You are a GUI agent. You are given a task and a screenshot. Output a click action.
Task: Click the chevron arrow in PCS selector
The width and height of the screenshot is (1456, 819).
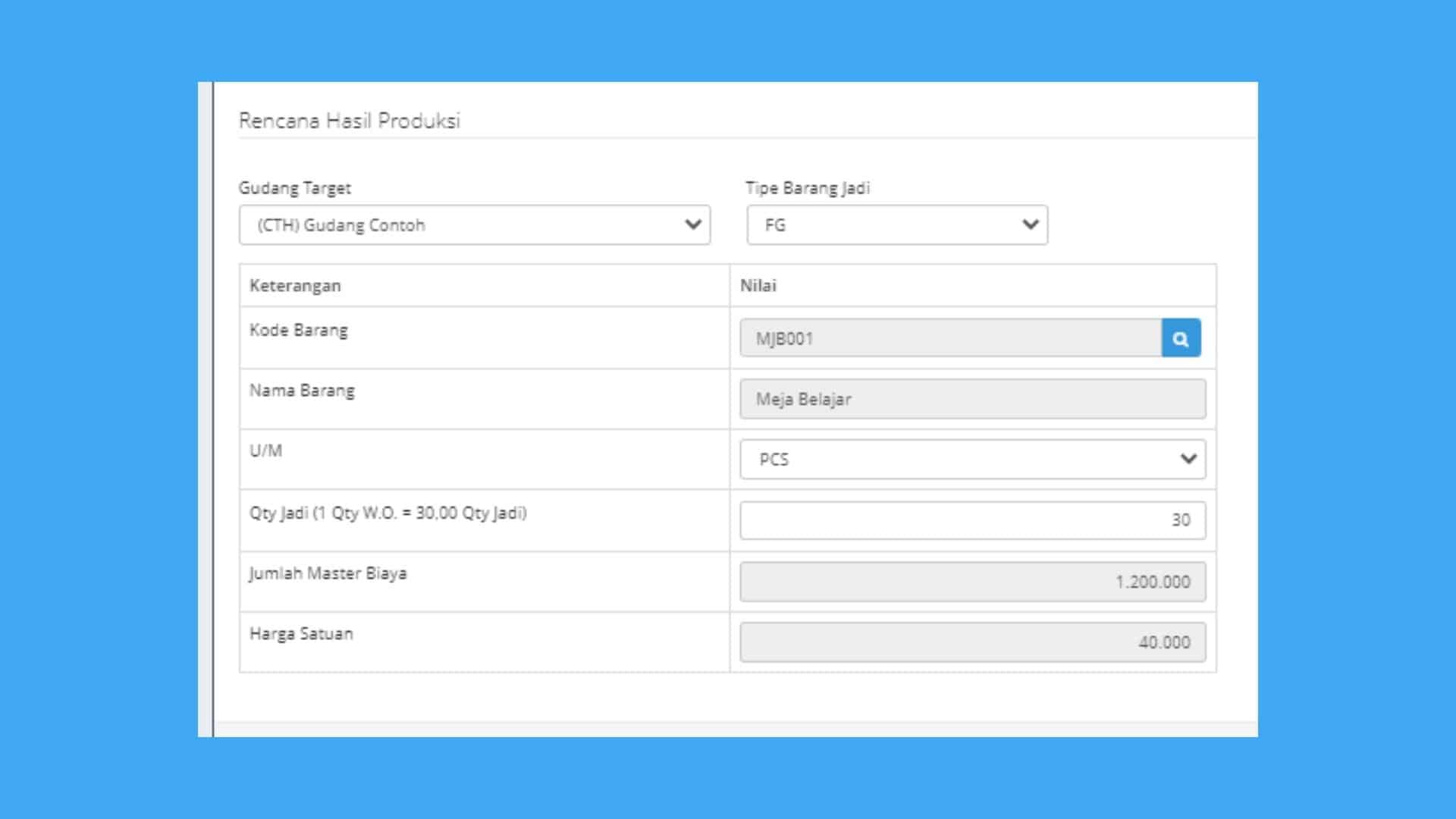[x=1188, y=459]
